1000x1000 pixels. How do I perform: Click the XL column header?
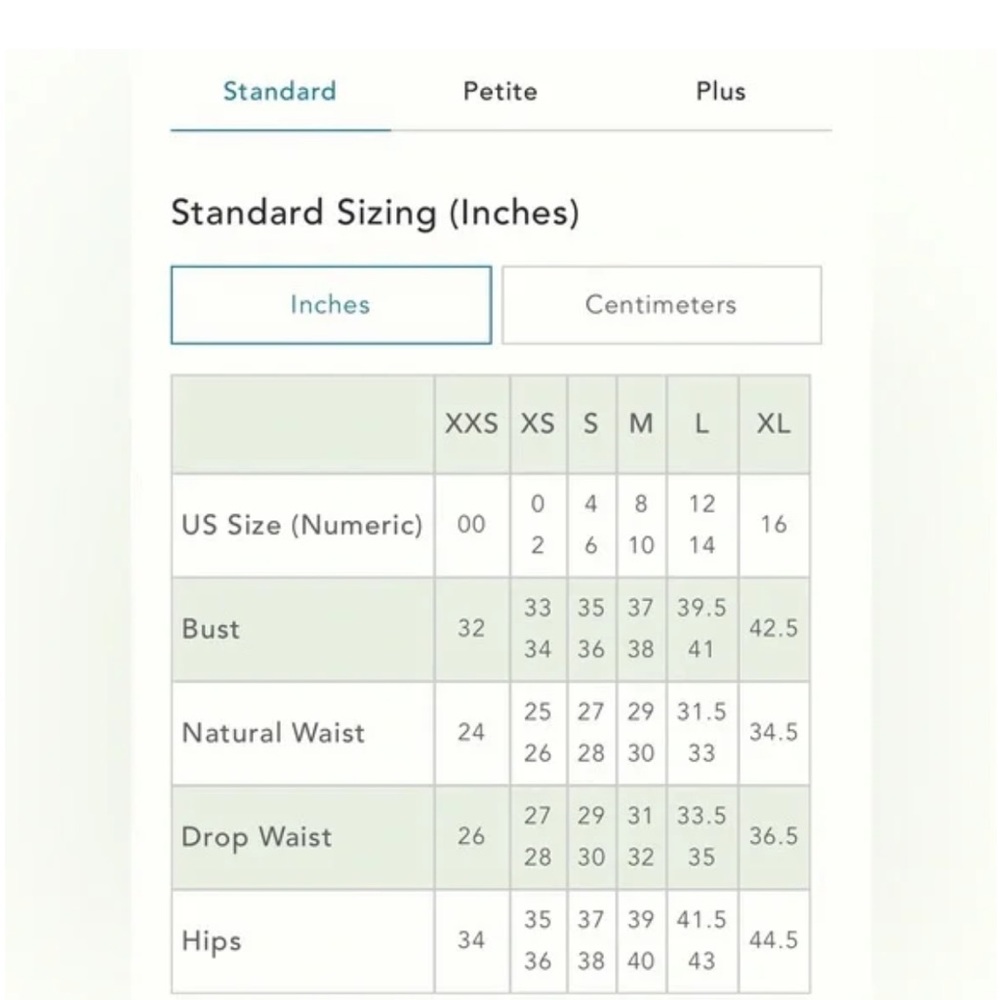point(774,424)
